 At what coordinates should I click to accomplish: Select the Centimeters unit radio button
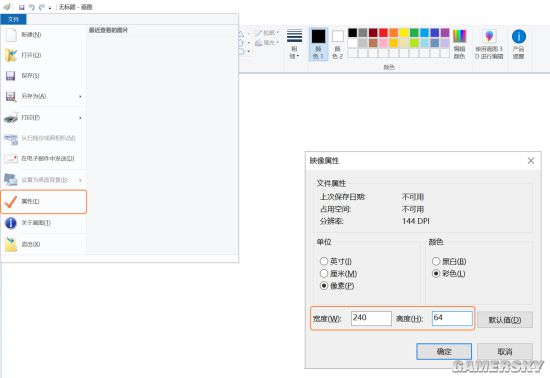pos(324,274)
